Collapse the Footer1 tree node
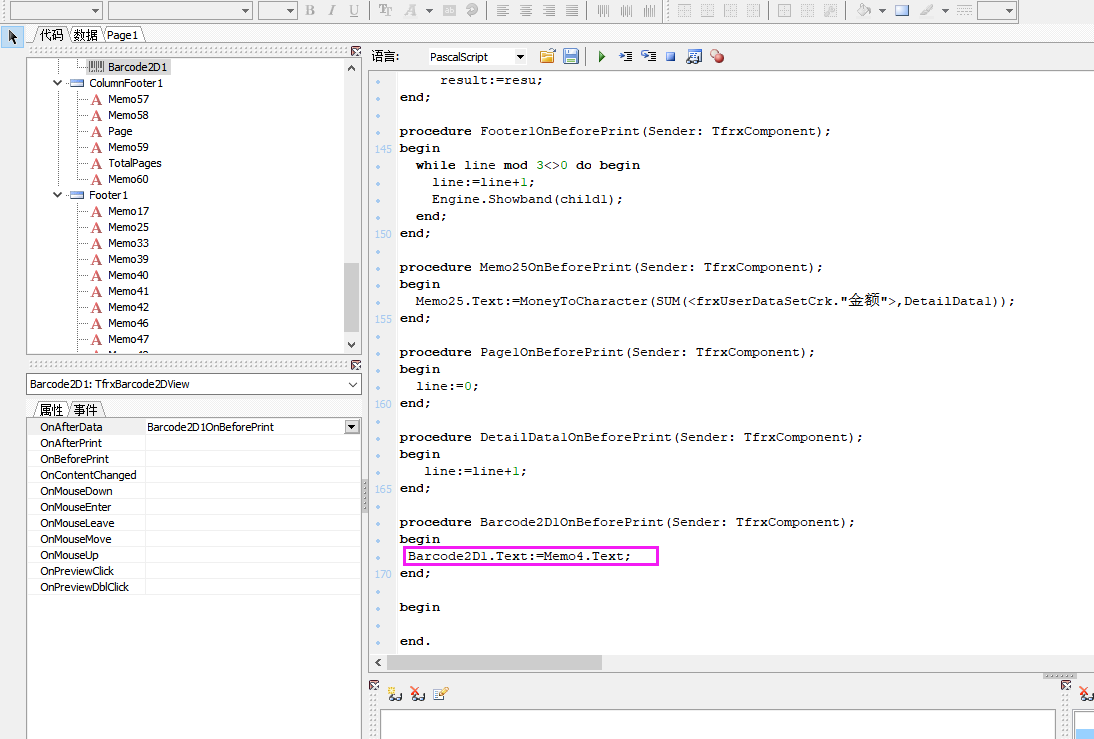 click(57, 195)
